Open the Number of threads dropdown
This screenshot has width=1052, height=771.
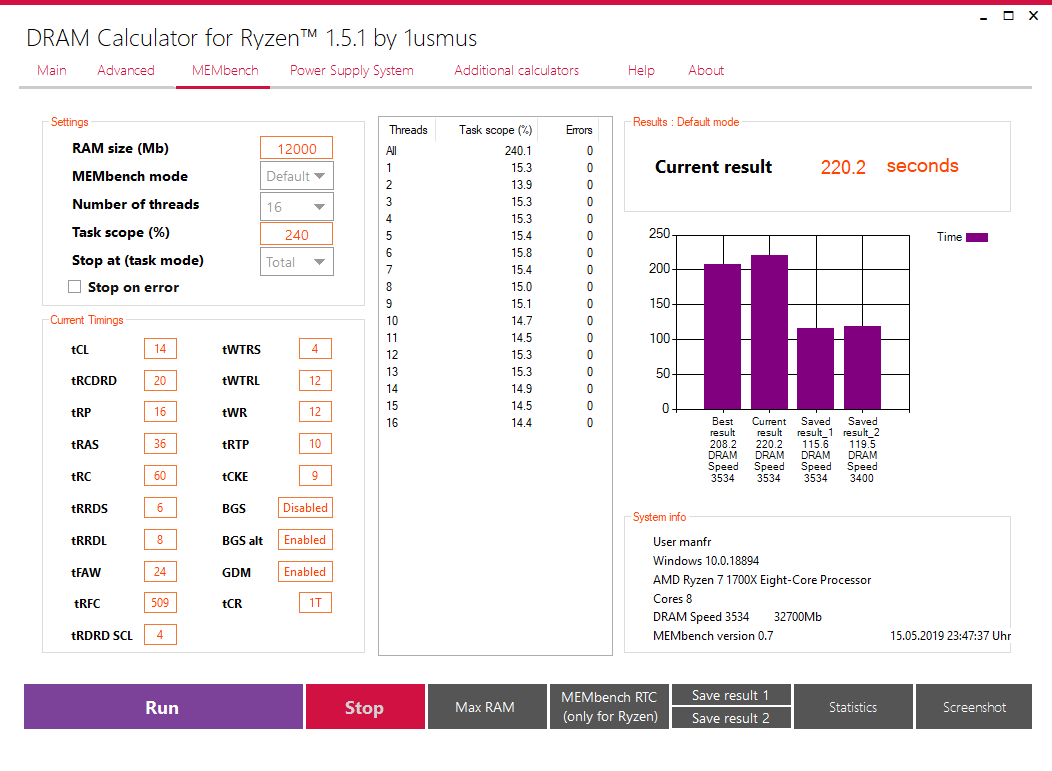click(x=297, y=207)
